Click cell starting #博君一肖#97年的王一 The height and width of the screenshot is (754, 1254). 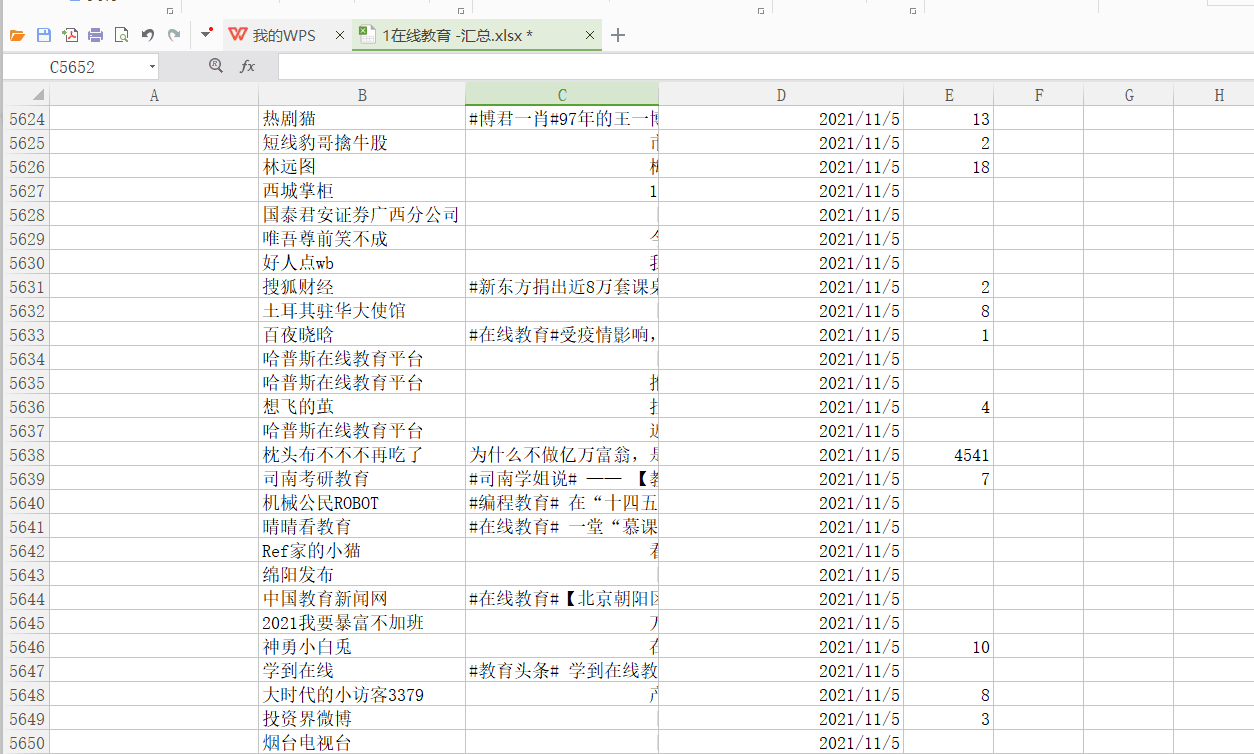562,119
